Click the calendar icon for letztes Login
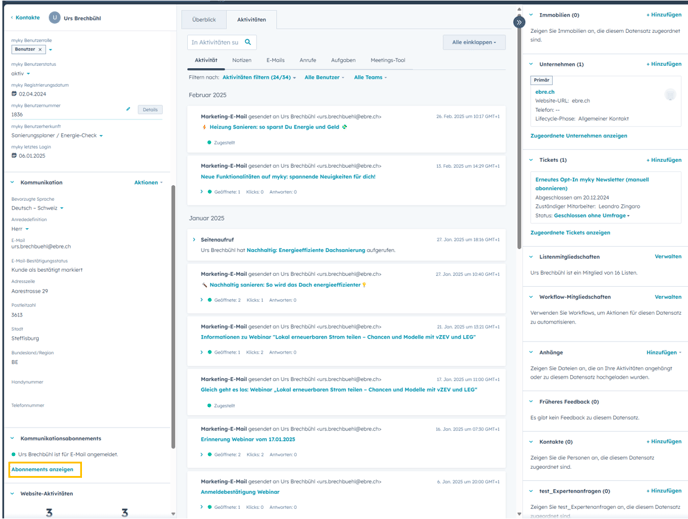The width and height of the screenshot is (688, 519). click(14, 156)
